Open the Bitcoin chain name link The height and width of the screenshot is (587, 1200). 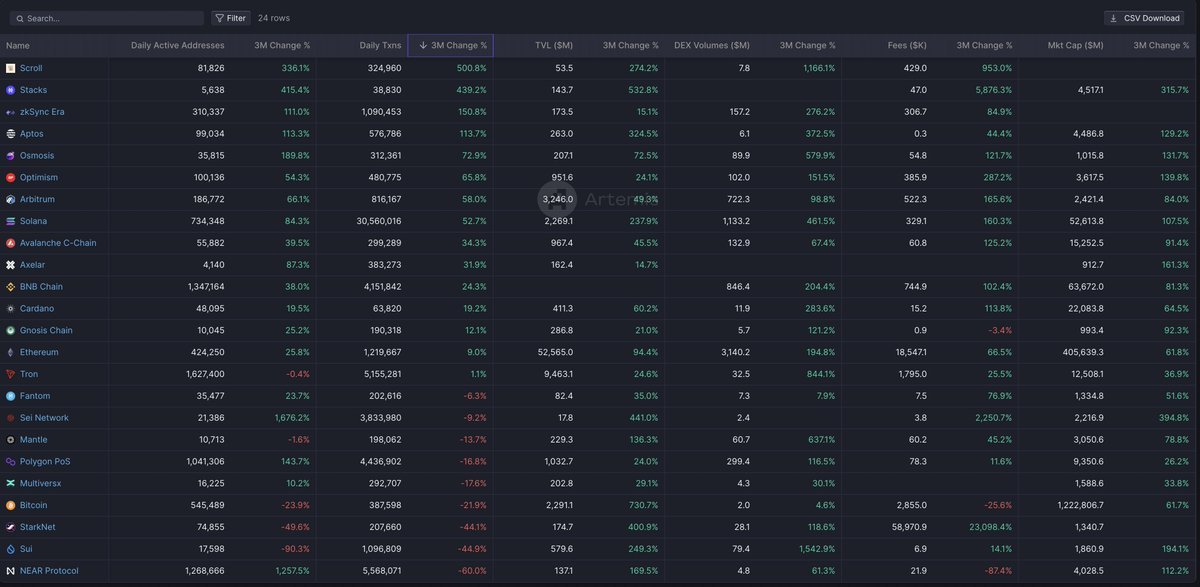coord(33,505)
